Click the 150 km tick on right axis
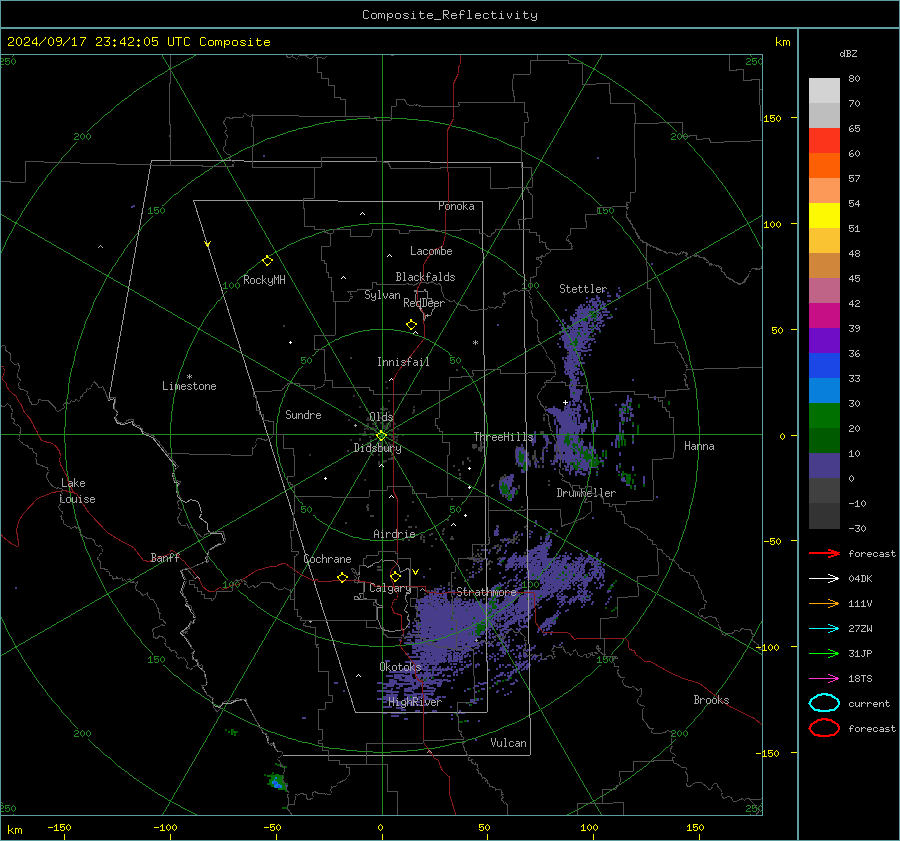Image resolution: width=900 pixels, height=841 pixels. (x=773, y=118)
